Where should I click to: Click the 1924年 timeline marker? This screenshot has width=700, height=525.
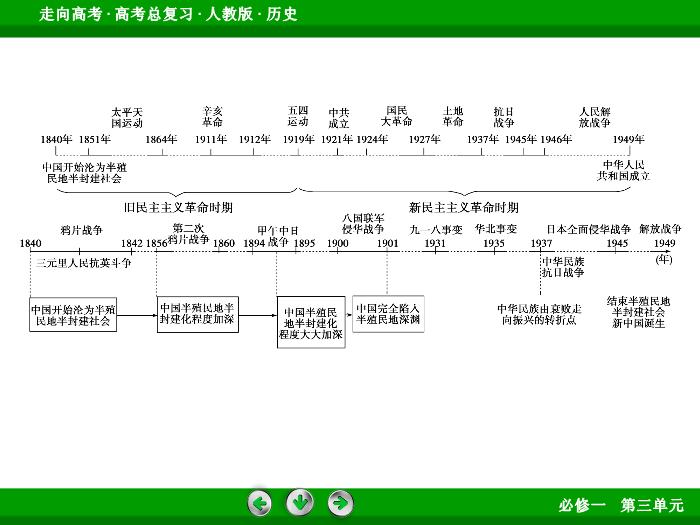(372, 139)
